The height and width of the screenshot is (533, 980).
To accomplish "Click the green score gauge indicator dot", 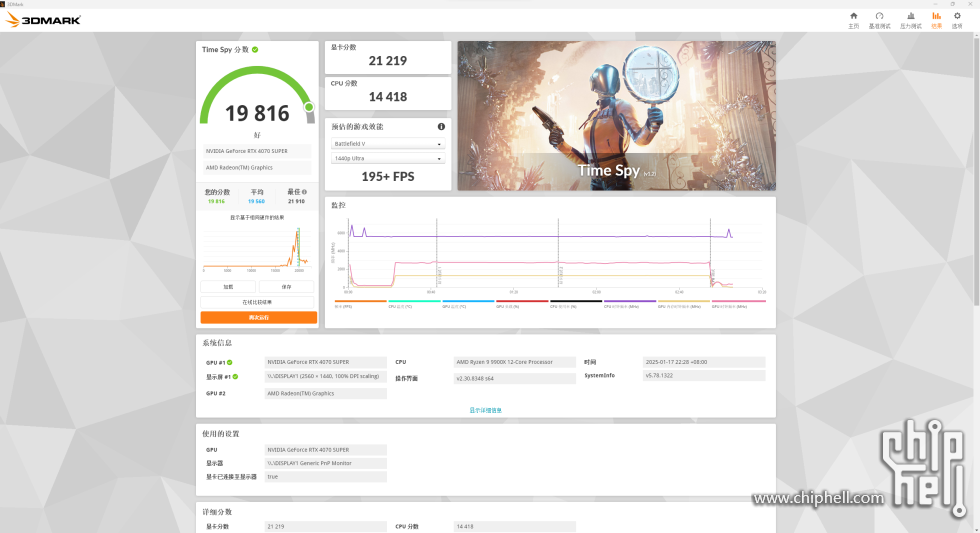I will [309, 107].
